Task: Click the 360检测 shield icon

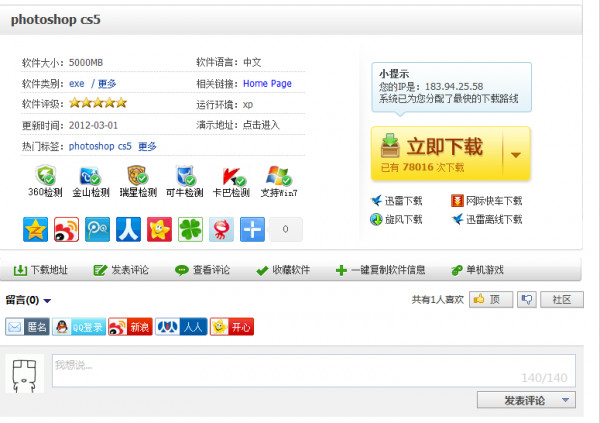Action: 45,175
